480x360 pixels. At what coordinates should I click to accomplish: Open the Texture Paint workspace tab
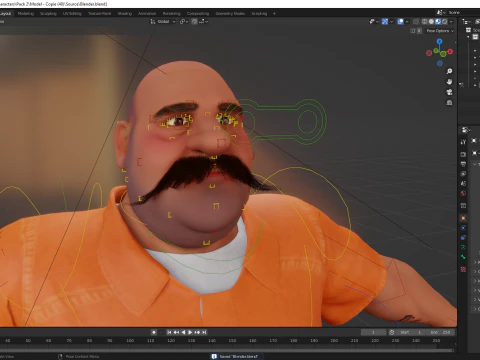99,14
